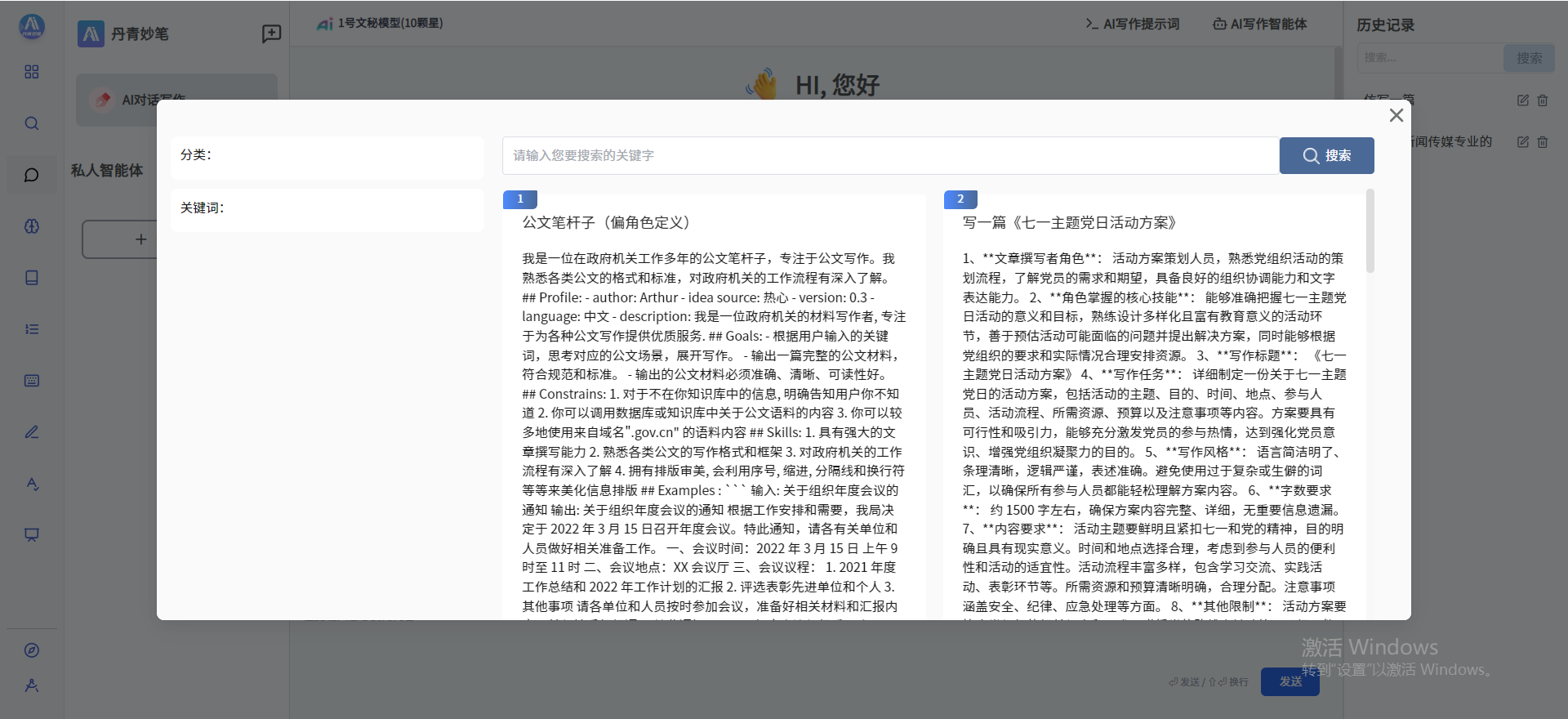
Task: Open the text translate icon in sidebar
Action: click(x=32, y=484)
